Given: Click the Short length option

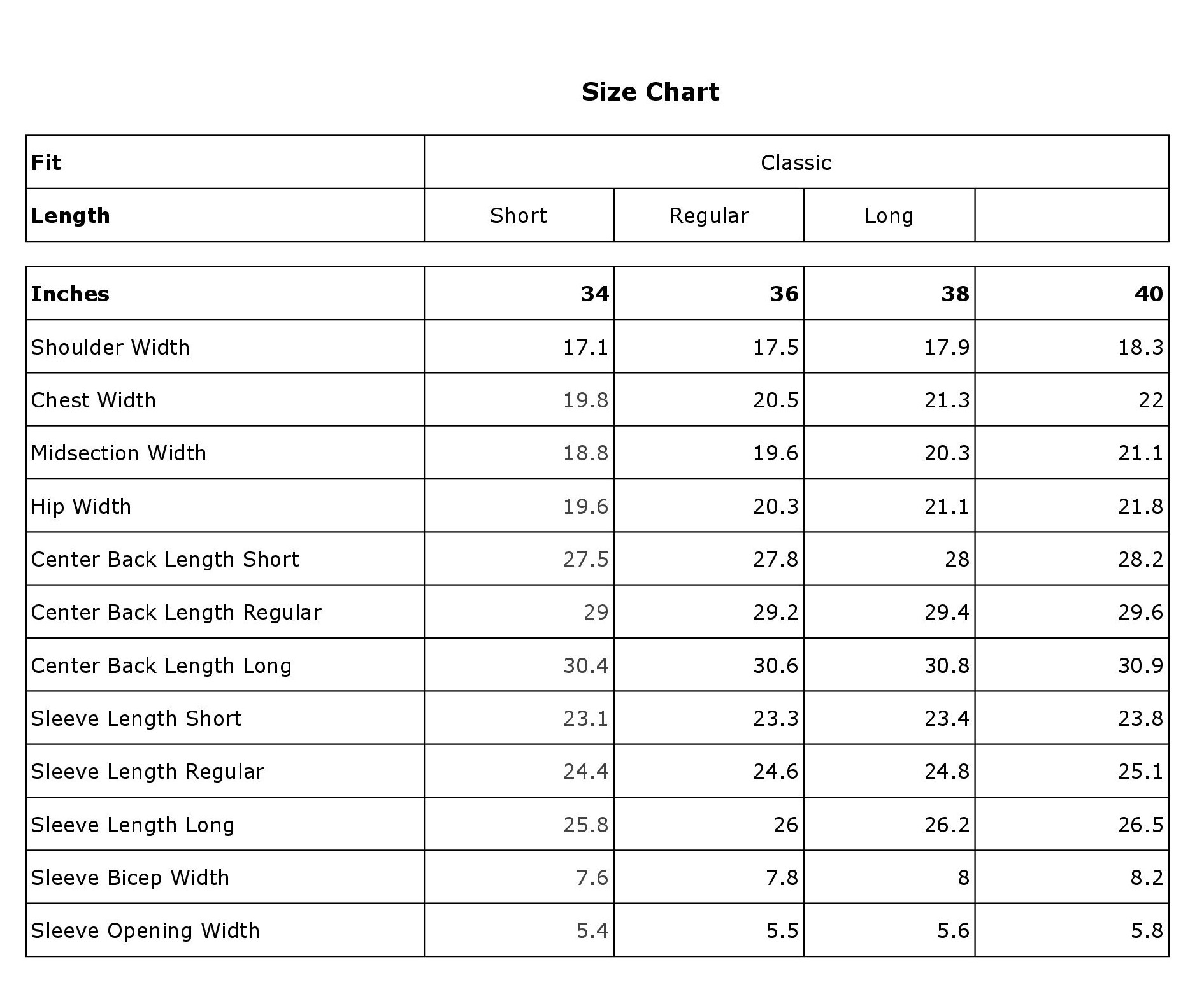Looking at the screenshot, I should click(518, 216).
